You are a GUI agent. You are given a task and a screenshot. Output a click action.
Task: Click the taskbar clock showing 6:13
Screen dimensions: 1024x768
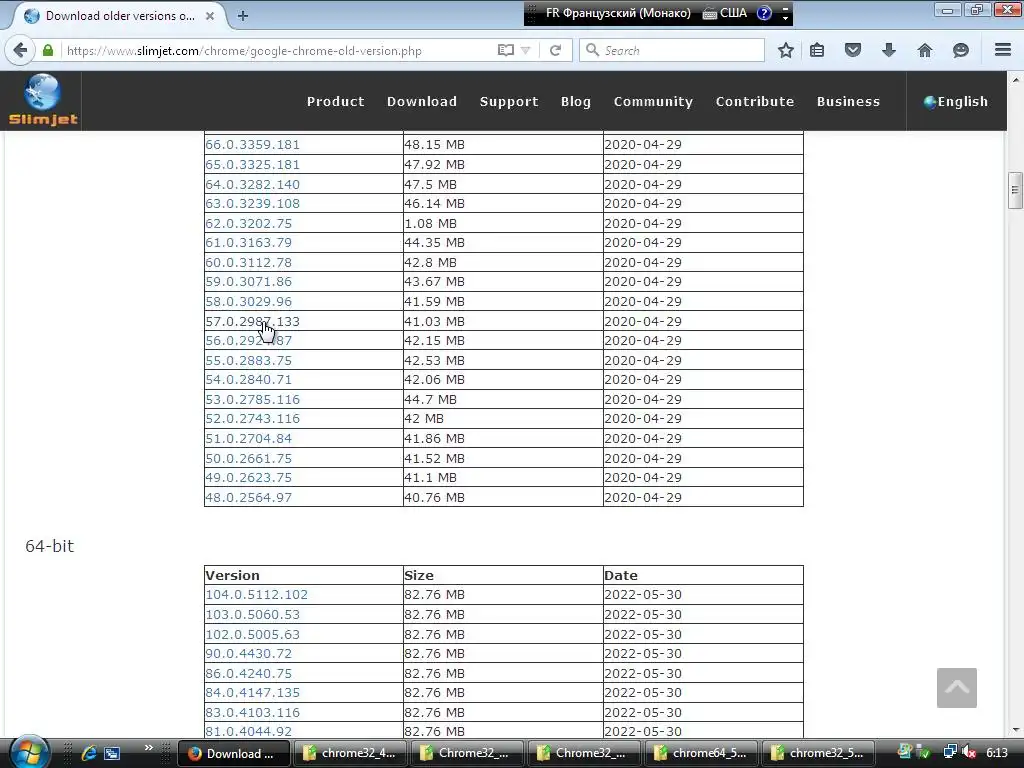coord(997,752)
